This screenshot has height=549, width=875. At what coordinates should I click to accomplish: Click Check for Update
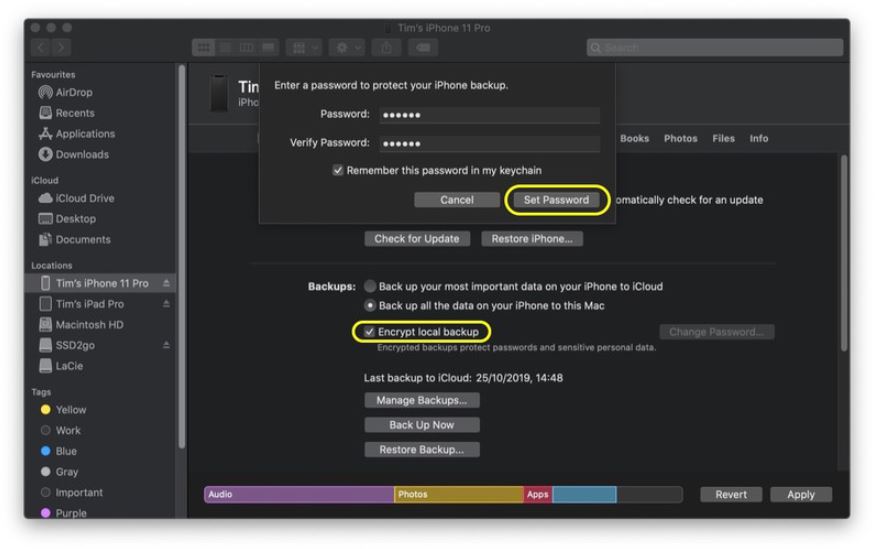pos(417,239)
